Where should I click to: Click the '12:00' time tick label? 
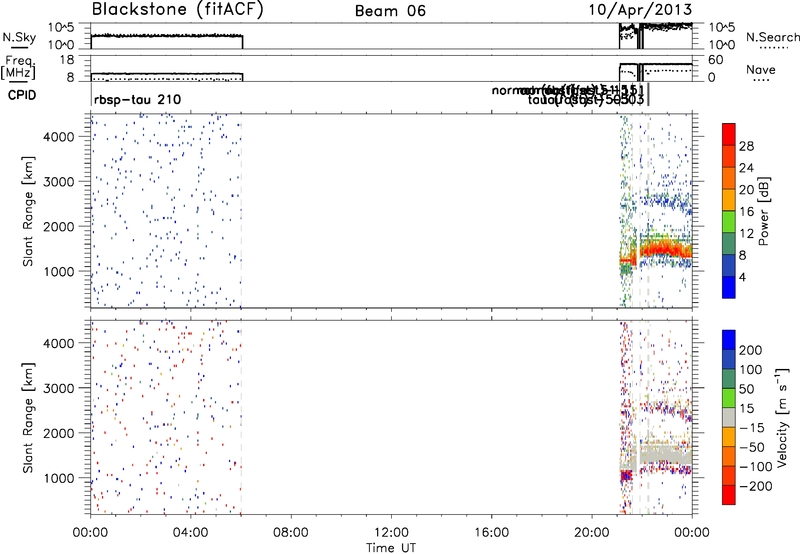coord(391,533)
